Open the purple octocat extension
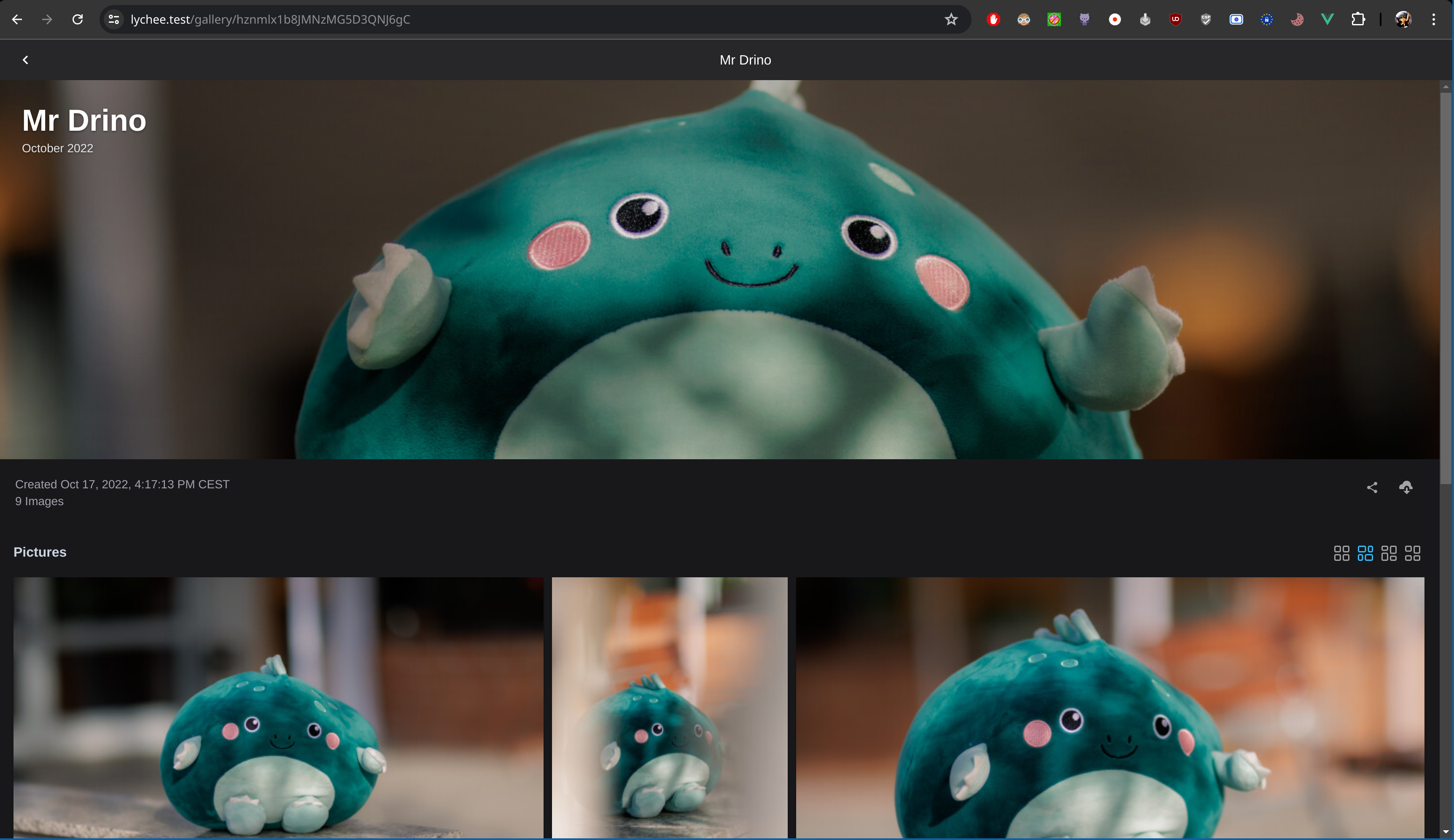Image resolution: width=1454 pixels, height=840 pixels. (x=1084, y=20)
